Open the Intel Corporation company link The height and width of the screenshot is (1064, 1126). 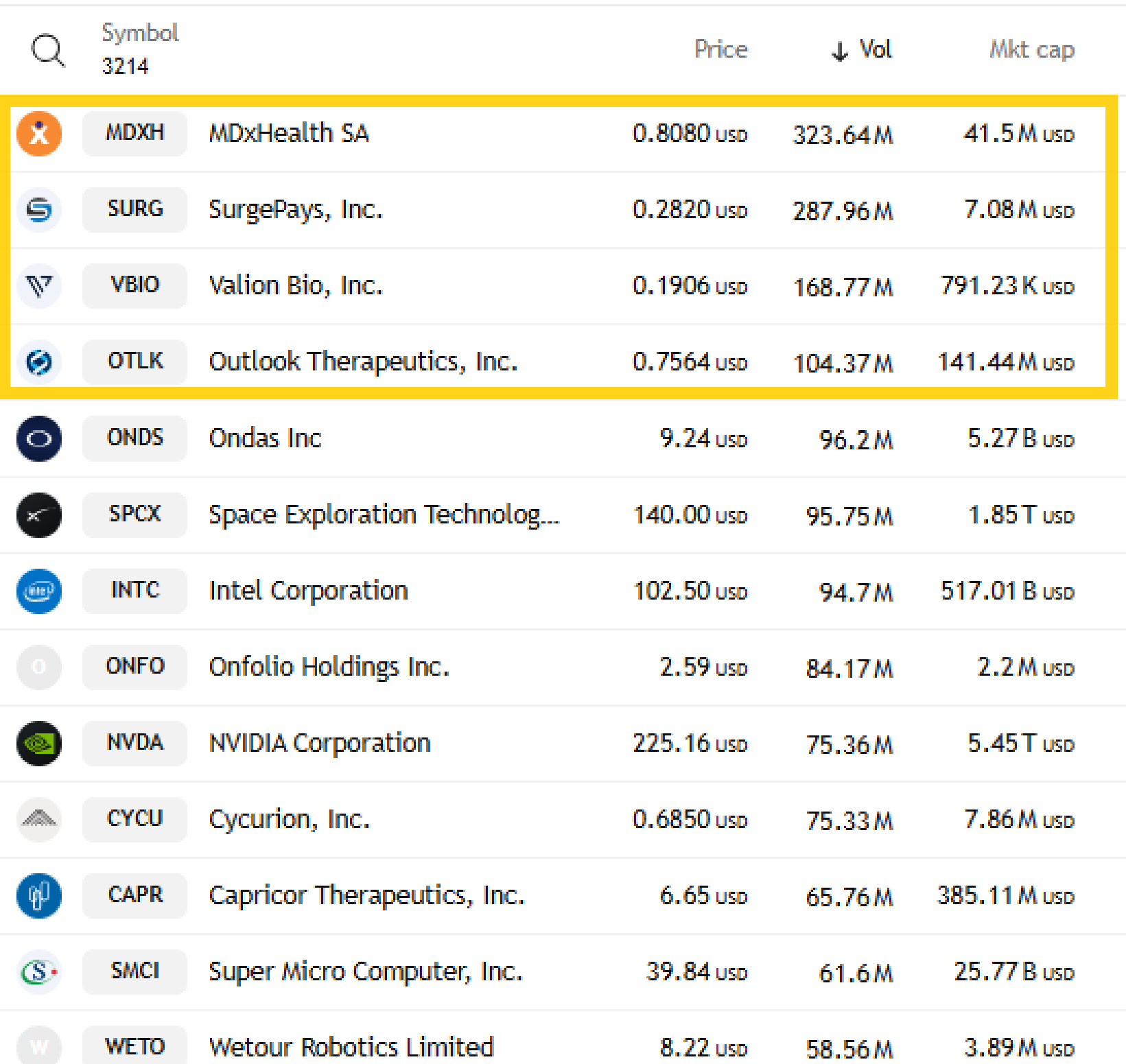(x=308, y=591)
